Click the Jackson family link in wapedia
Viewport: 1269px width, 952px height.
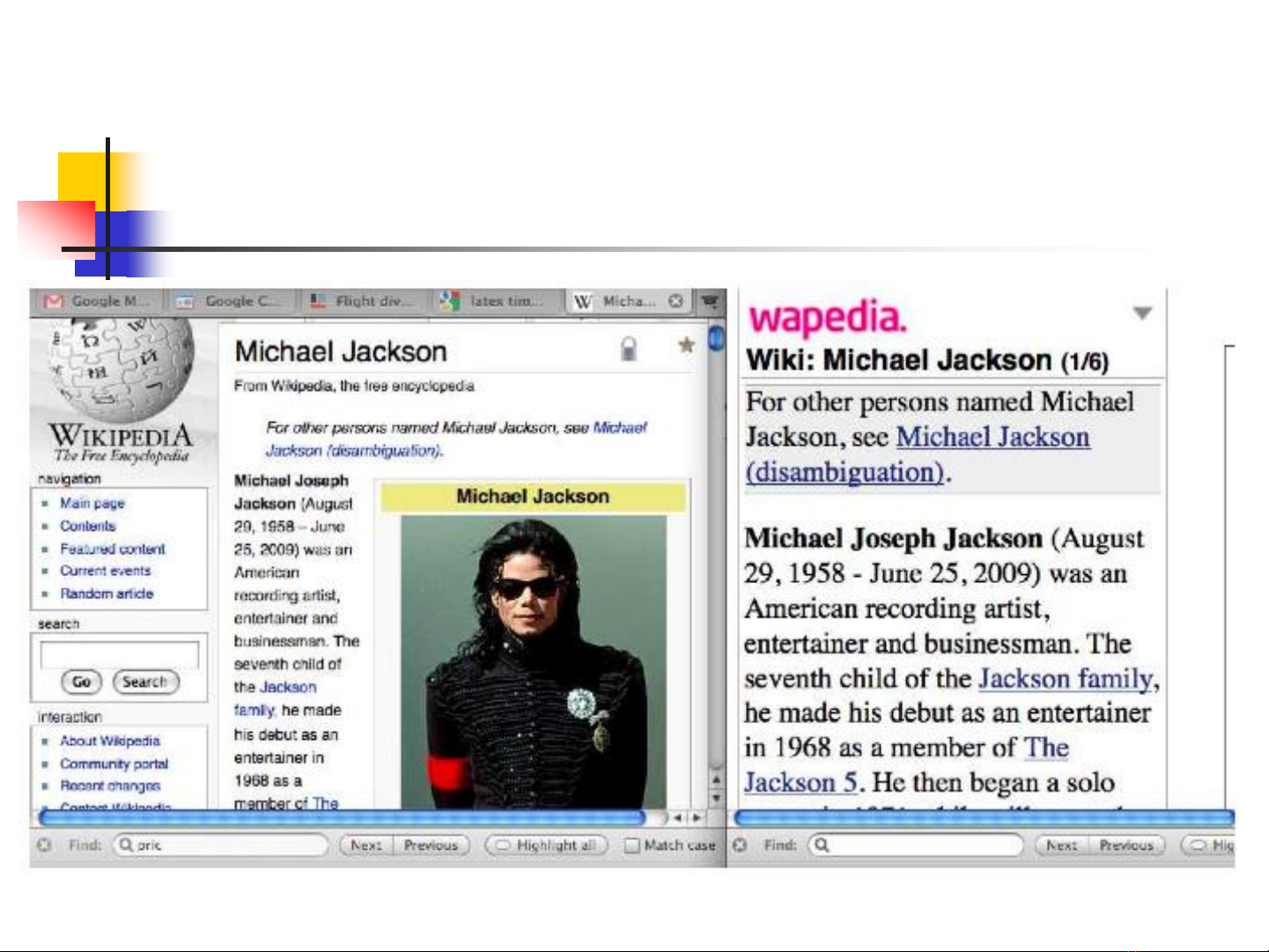(x=1066, y=679)
